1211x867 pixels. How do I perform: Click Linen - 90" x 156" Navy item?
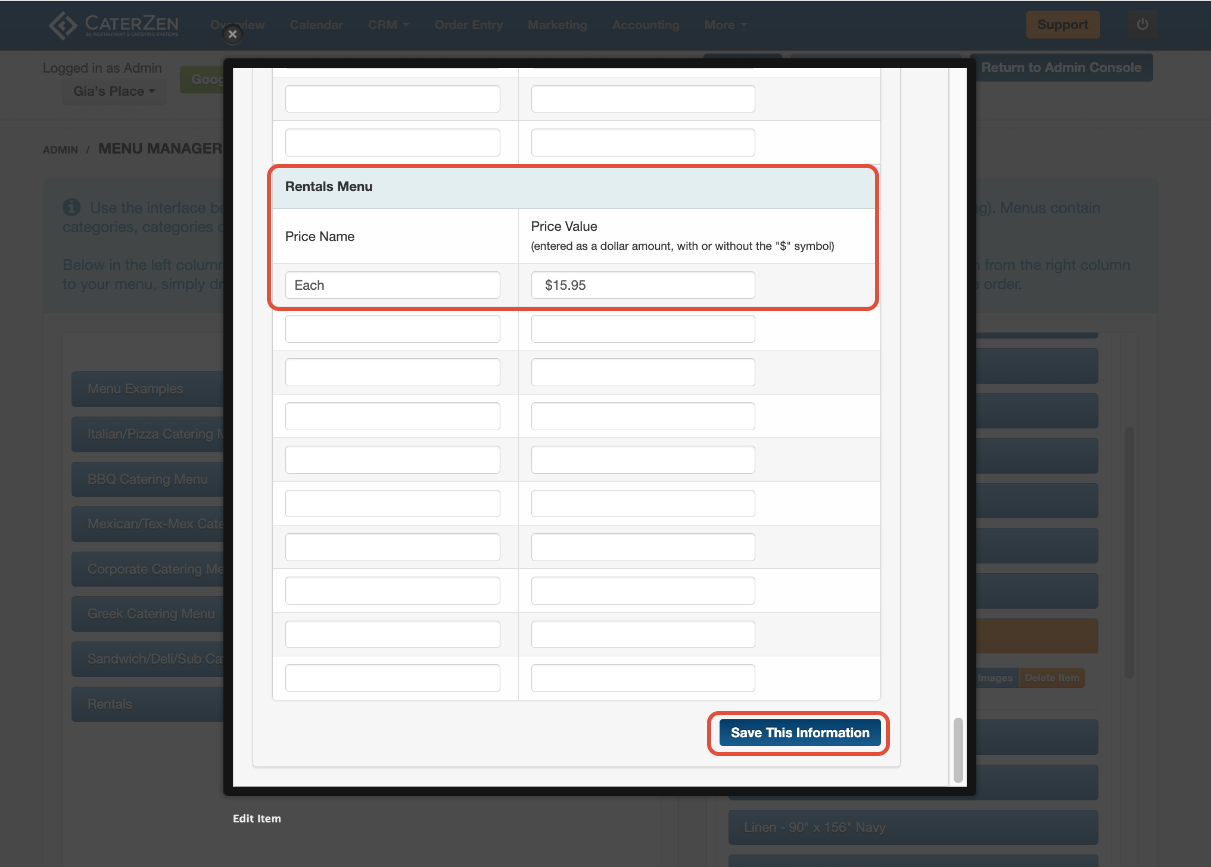[x=913, y=828]
